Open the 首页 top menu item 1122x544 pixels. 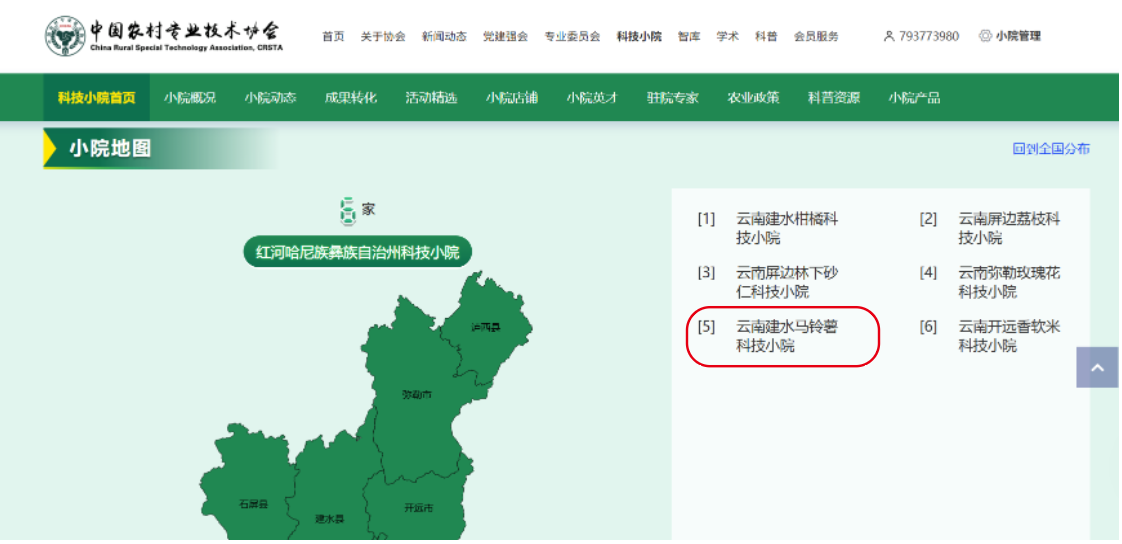click(x=333, y=36)
